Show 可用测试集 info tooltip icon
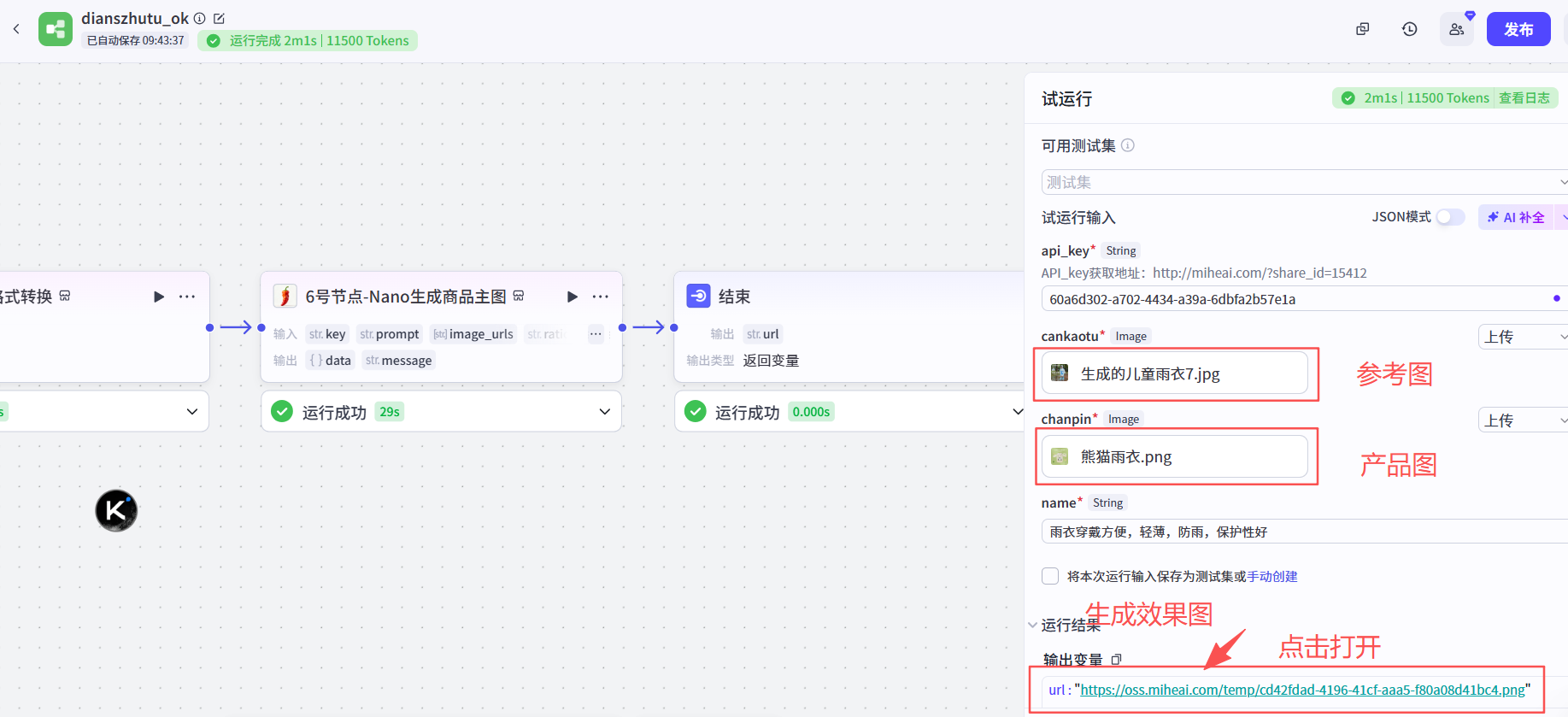The width and height of the screenshot is (1568, 717). coord(1128,145)
